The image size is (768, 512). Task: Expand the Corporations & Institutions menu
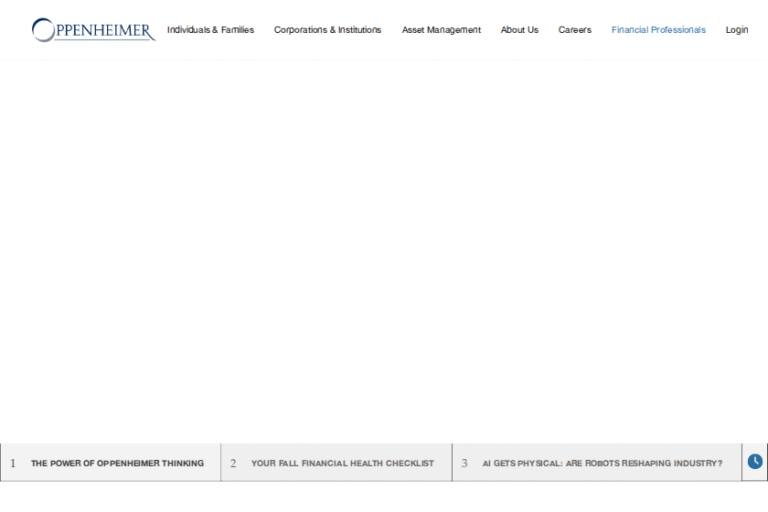327,30
